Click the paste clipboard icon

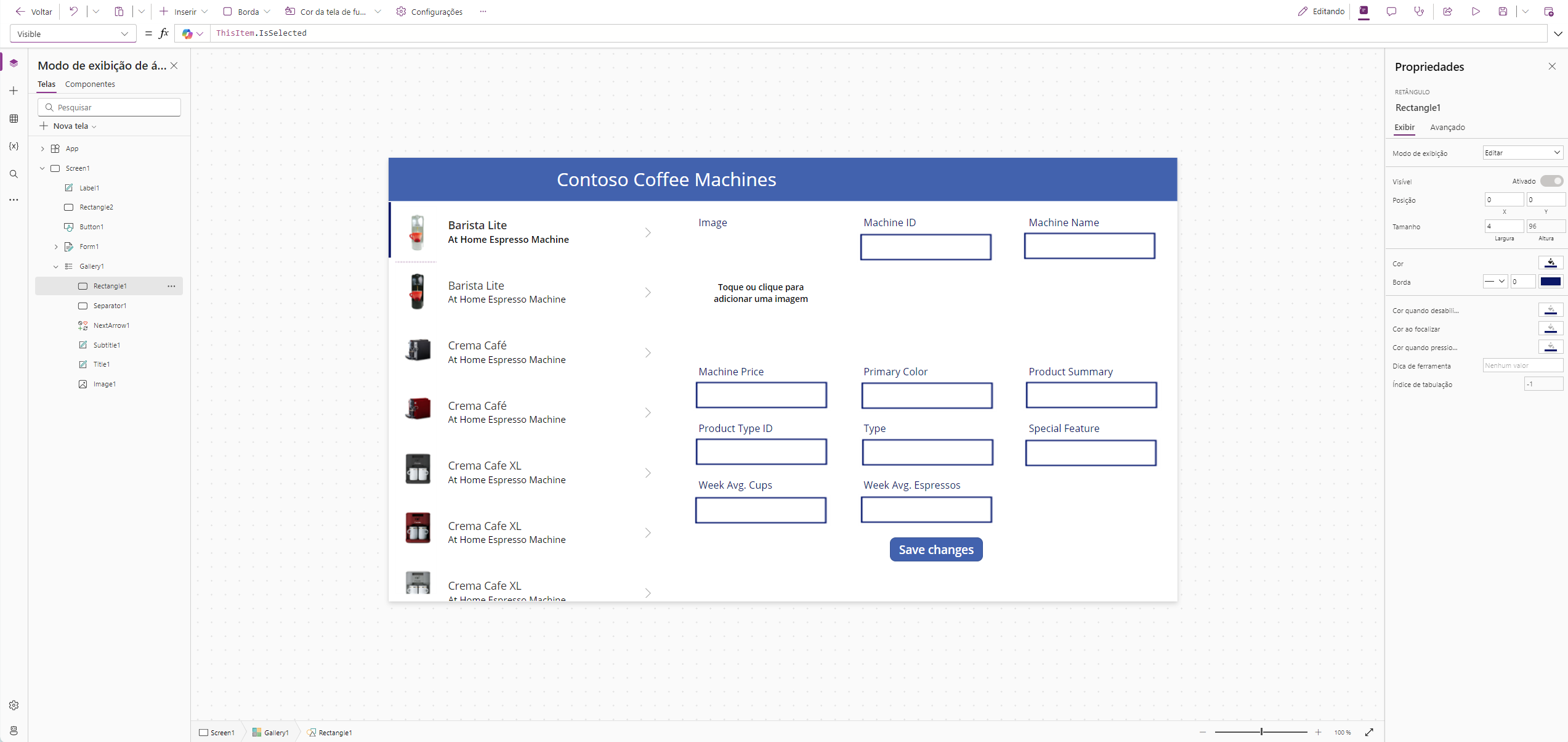119,12
